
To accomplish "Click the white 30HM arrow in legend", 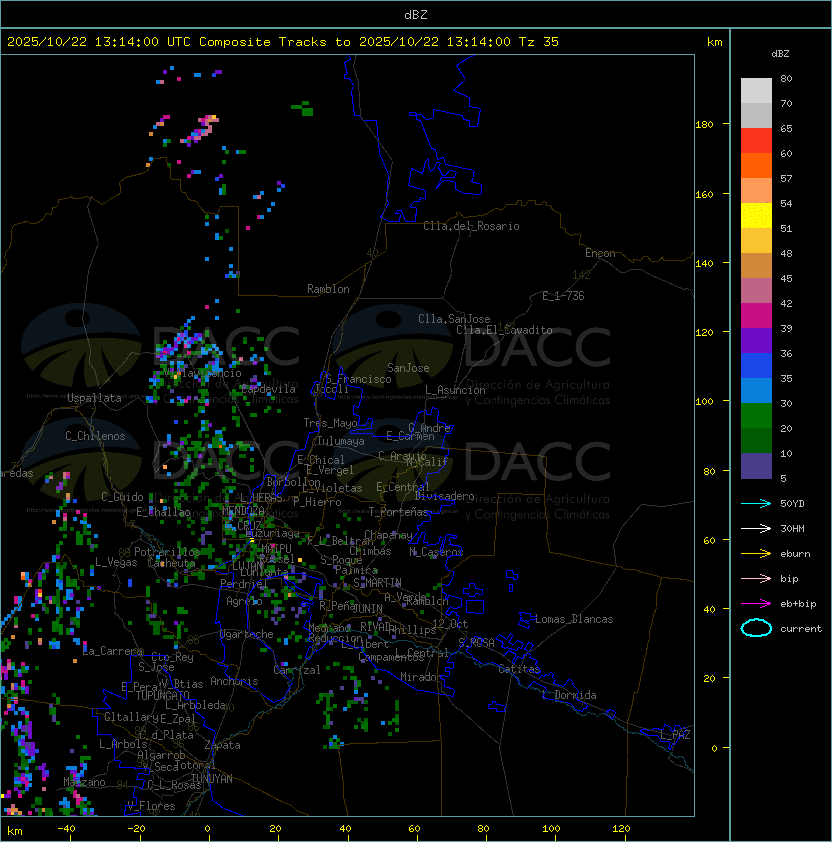I will 756,528.
